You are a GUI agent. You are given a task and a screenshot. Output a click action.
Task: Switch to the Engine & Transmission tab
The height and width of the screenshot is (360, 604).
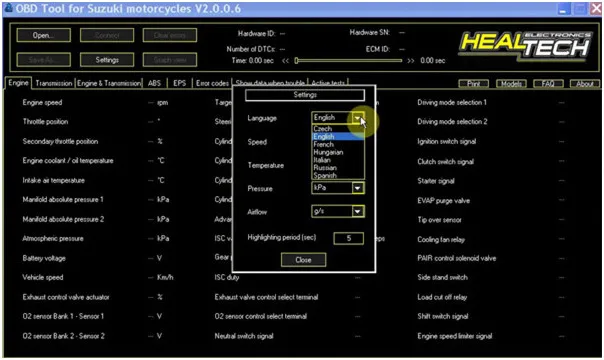(109, 83)
